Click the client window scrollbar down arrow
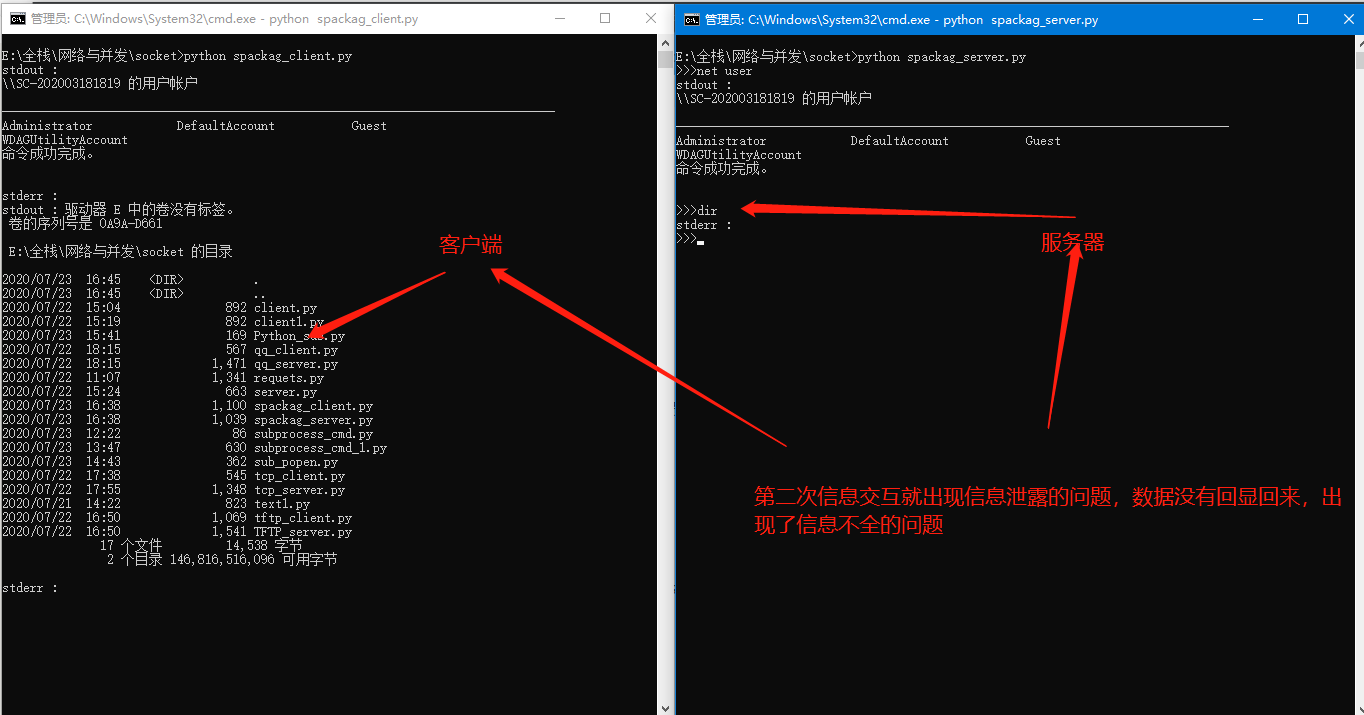The height and width of the screenshot is (715, 1364). click(x=665, y=707)
